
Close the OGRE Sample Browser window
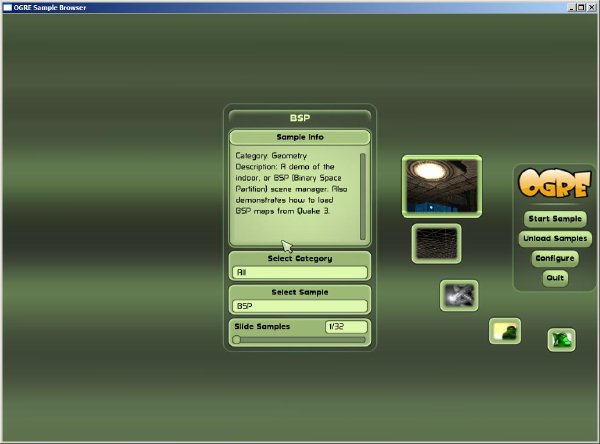pyautogui.click(x=591, y=7)
